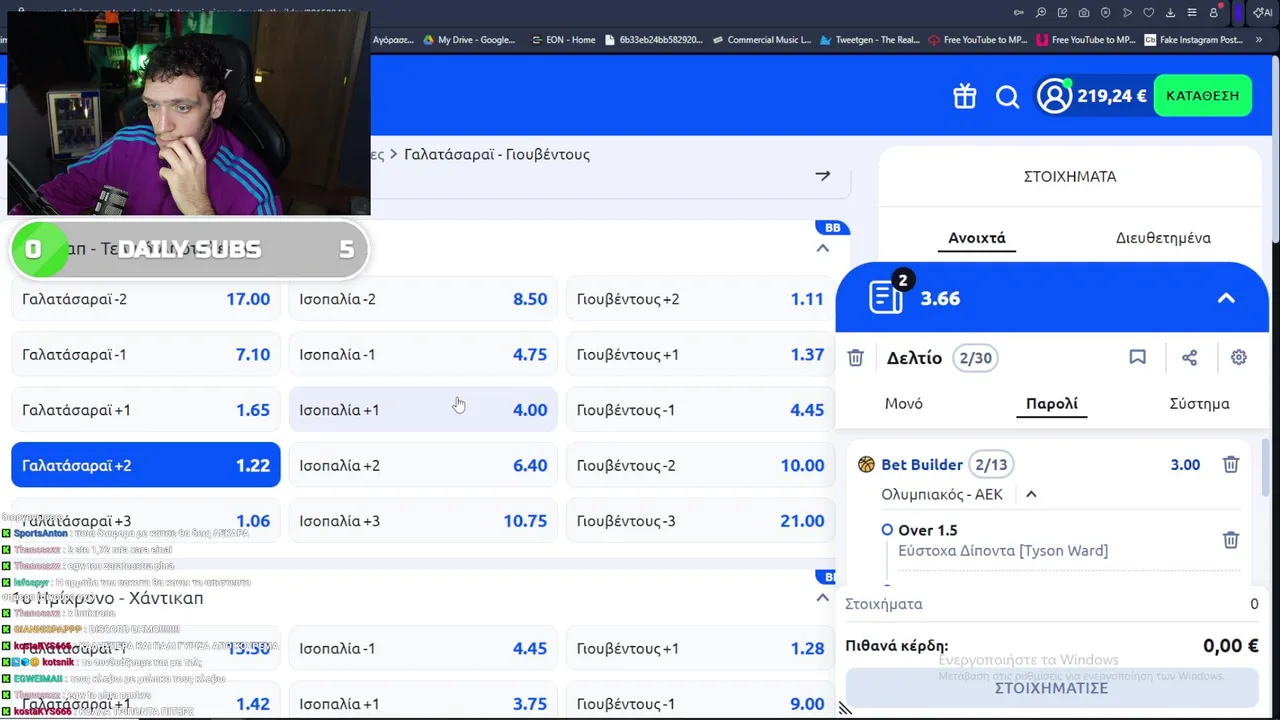Open the gift promotions icon
This screenshot has height=720, width=1280.
964,96
